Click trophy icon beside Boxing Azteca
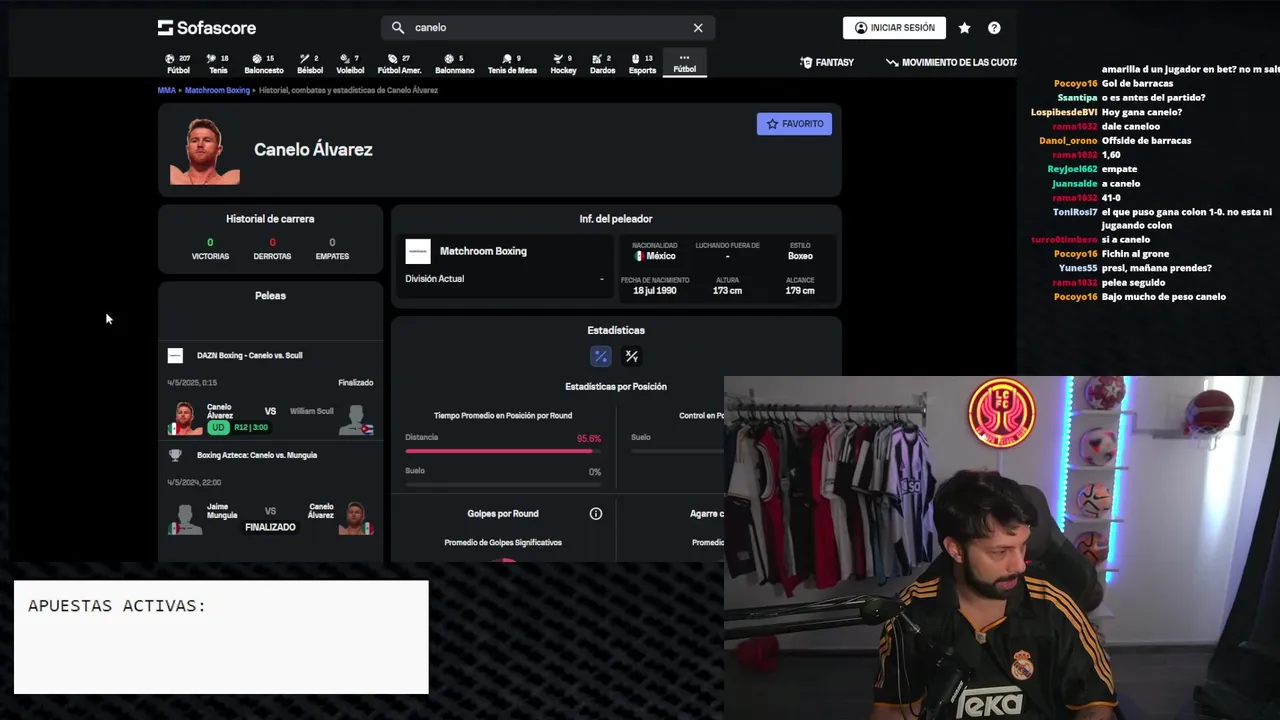Screen dimensions: 1280x720 click(175, 455)
